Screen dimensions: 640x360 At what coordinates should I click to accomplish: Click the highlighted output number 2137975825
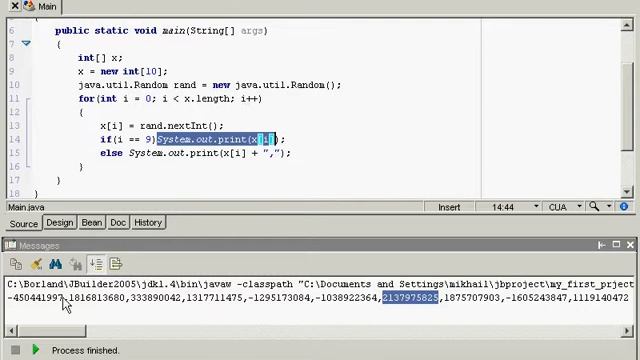410,298
